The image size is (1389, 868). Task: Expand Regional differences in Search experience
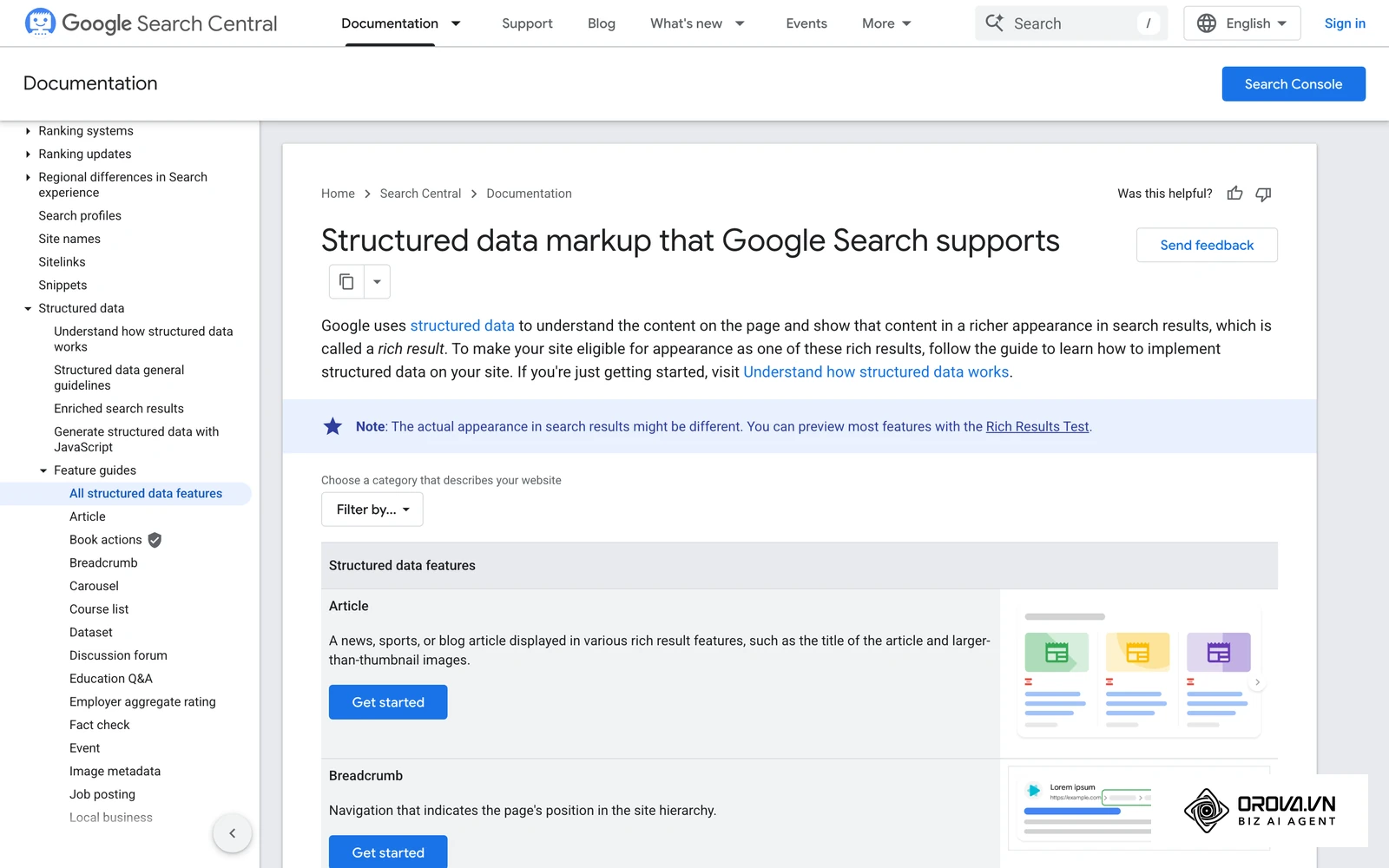click(x=28, y=177)
